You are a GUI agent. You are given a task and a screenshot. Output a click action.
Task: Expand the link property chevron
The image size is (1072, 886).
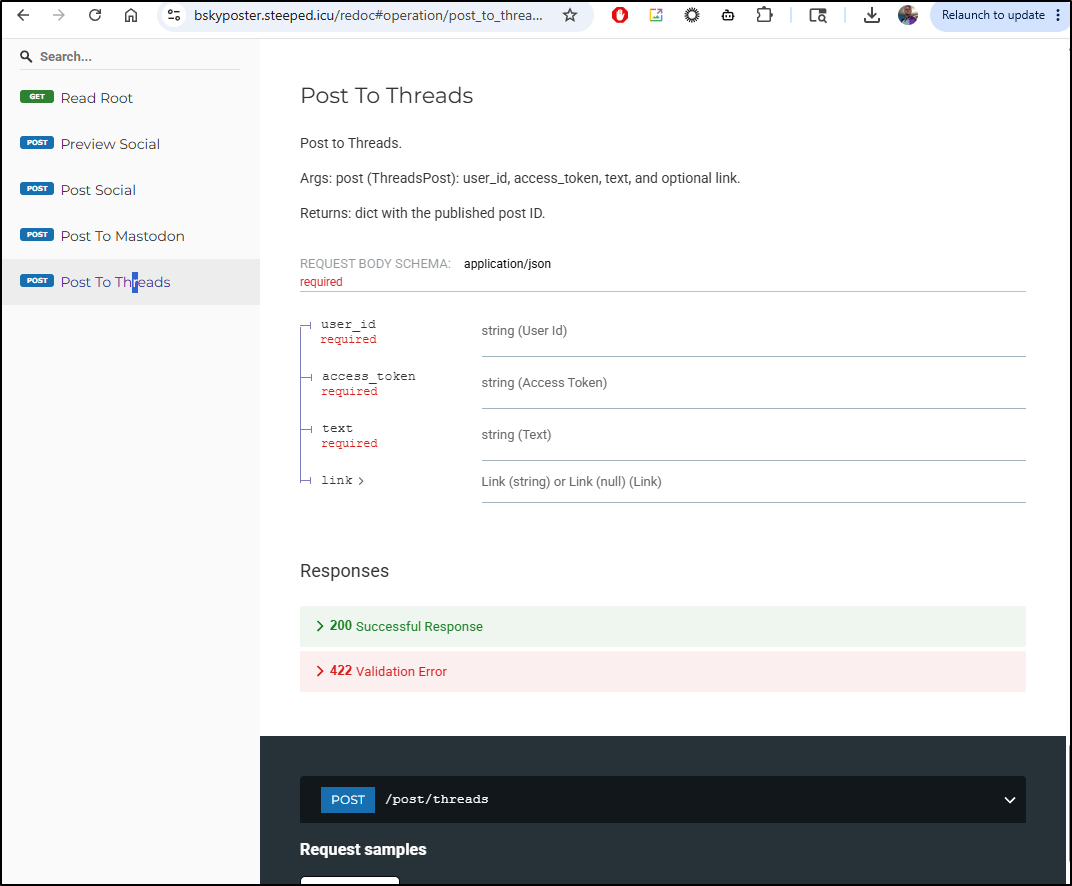pos(361,481)
